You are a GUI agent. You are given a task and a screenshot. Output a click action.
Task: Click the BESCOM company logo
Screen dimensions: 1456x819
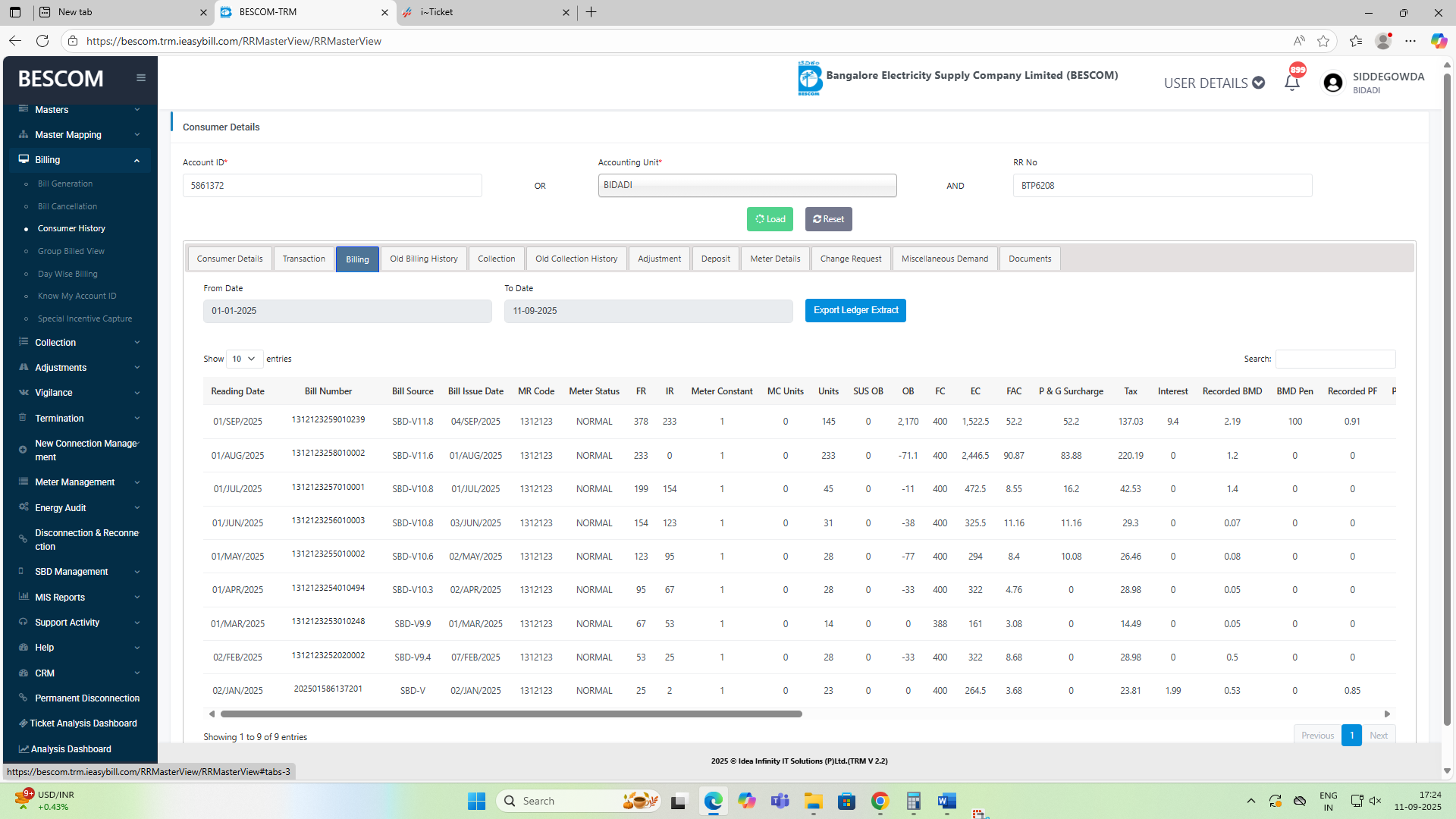click(809, 78)
